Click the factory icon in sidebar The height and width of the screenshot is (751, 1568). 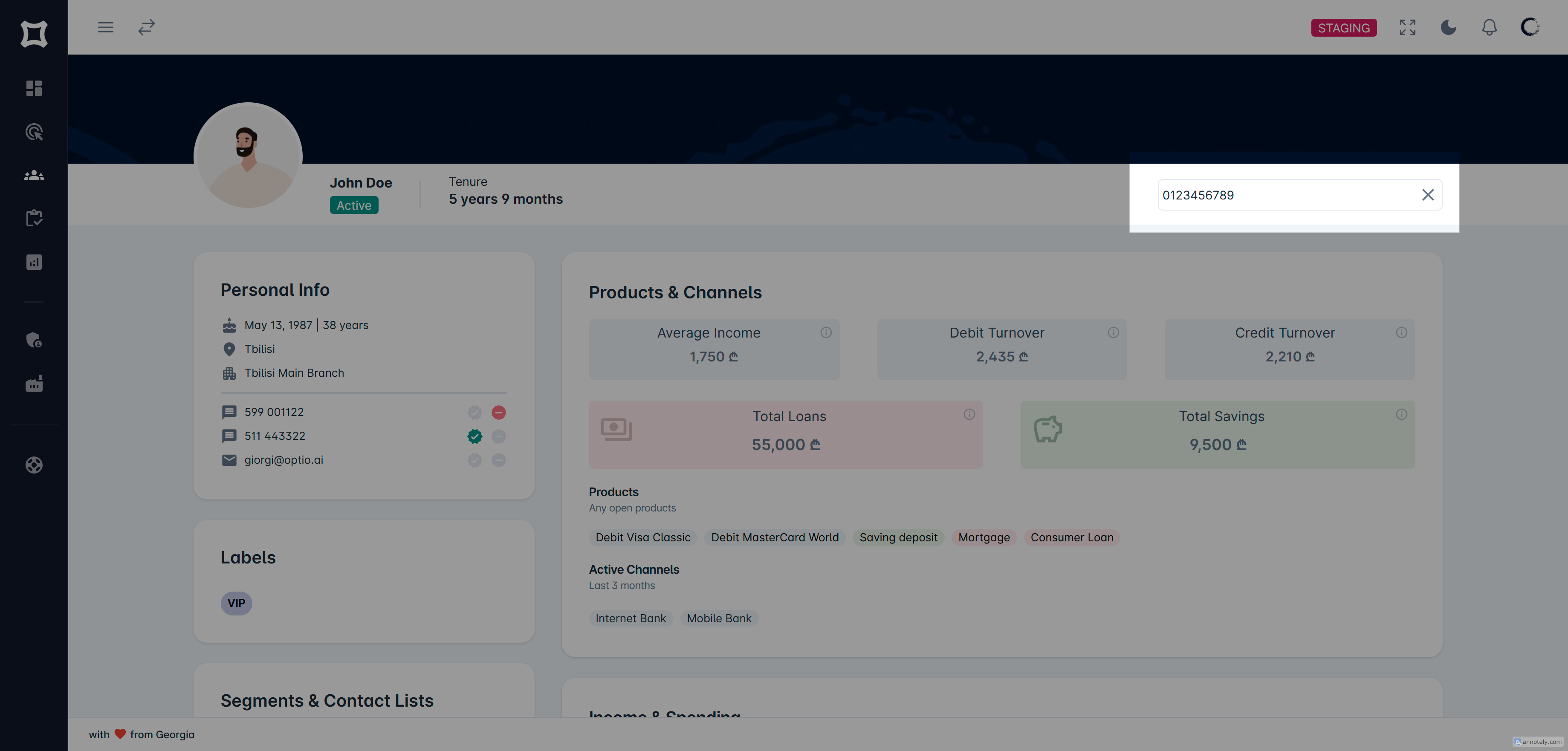[x=34, y=384]
